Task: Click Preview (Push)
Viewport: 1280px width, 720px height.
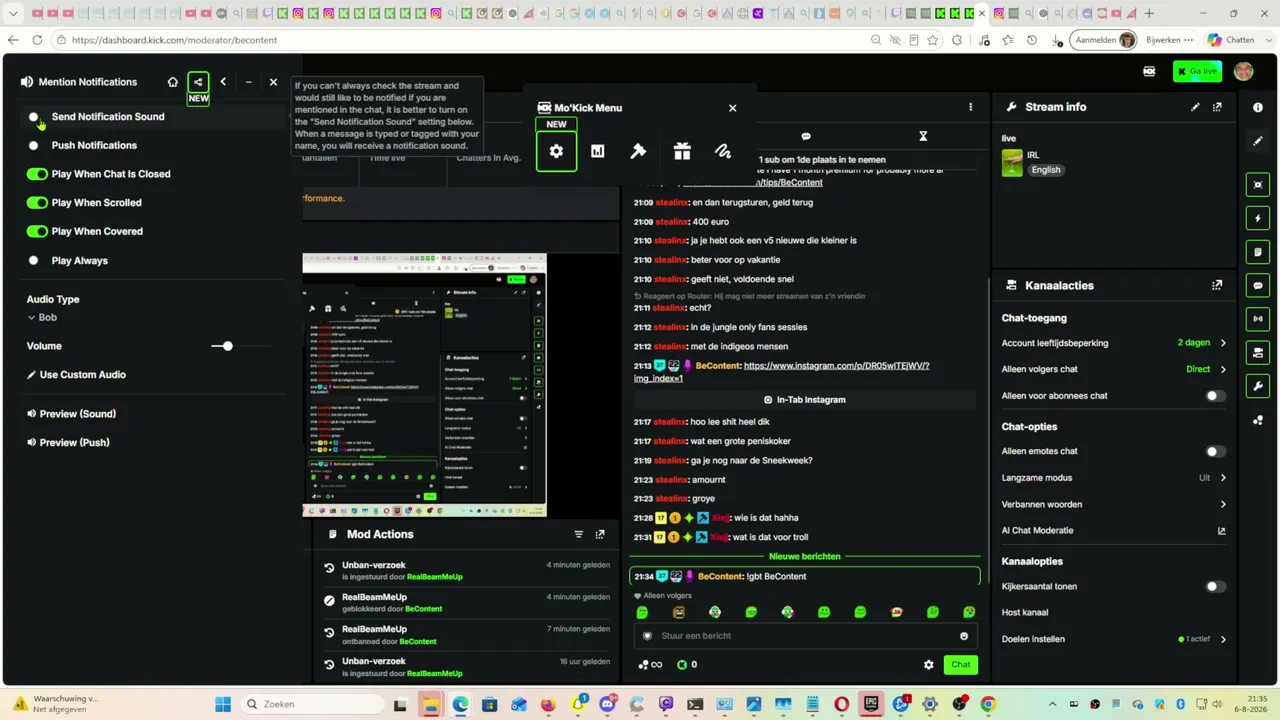Action: pyautogui.click(x=68, y=443)
